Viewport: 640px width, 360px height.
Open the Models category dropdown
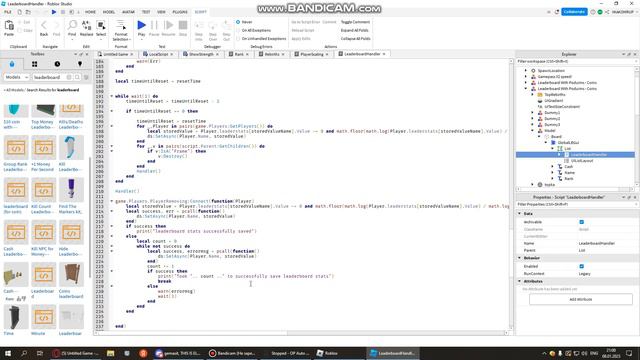[16, 77]
